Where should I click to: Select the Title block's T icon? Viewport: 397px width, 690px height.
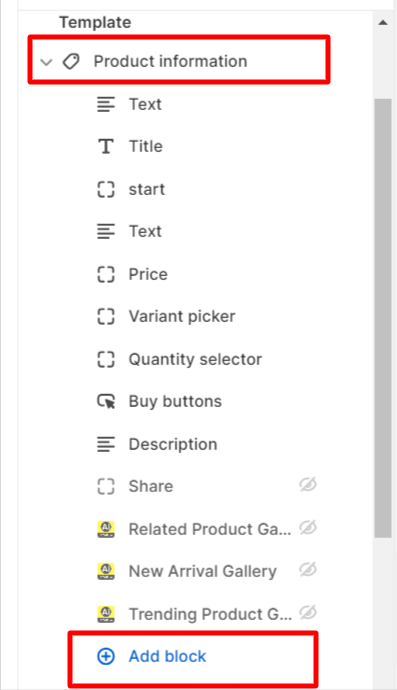(106, 146)
